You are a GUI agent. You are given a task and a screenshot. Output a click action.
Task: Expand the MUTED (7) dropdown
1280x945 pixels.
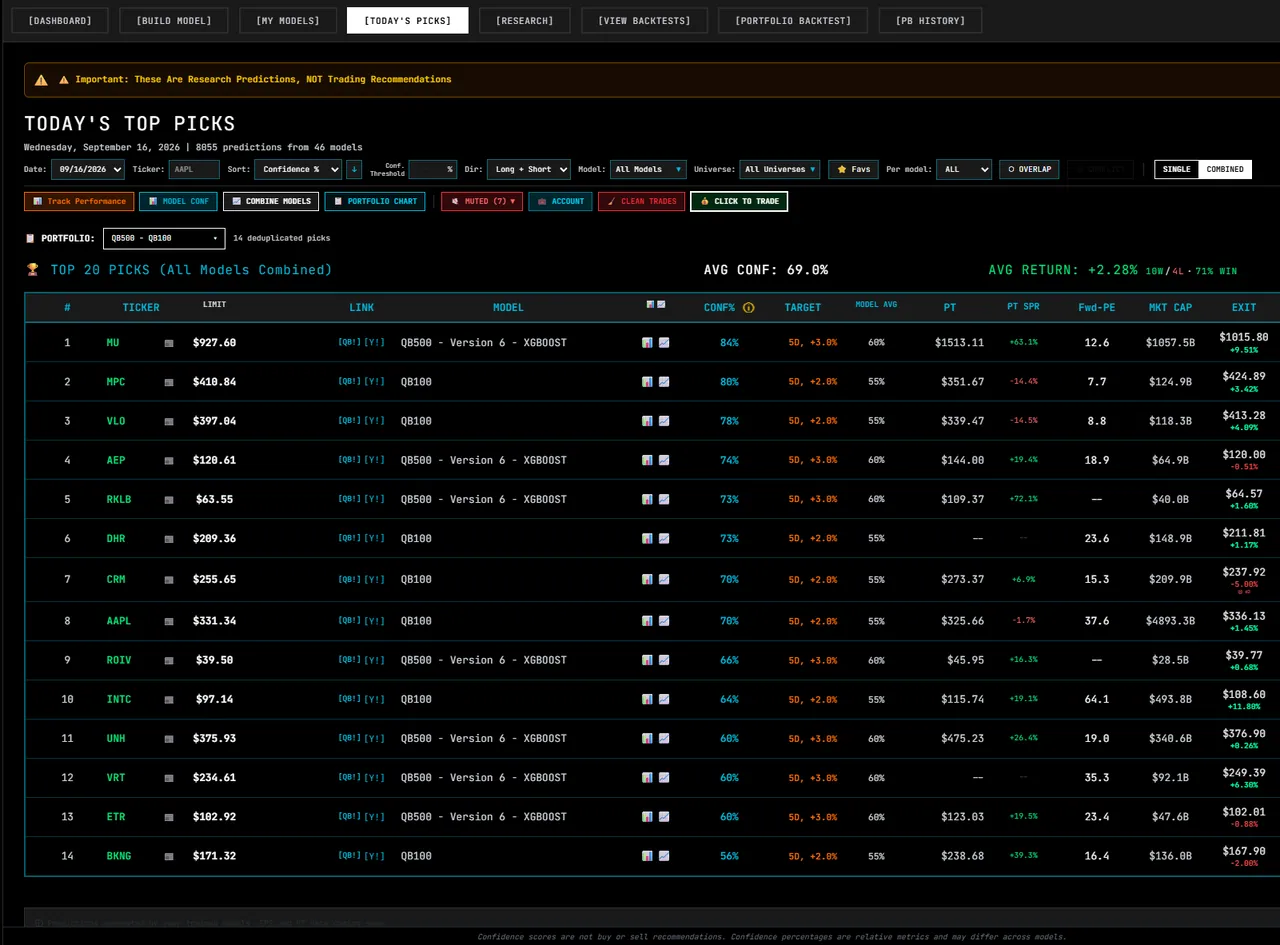(482, 201)
